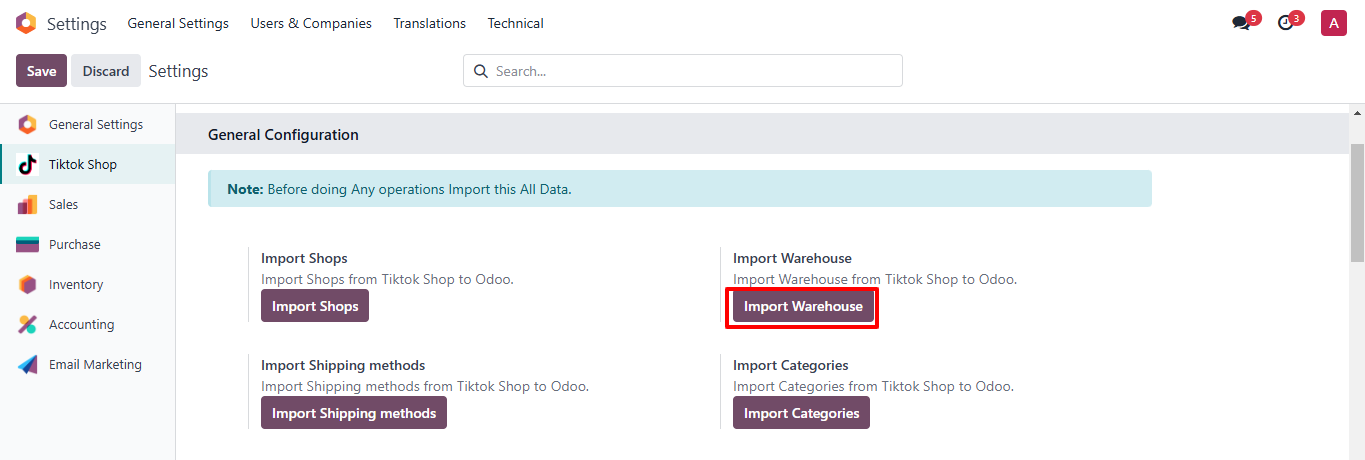Open the Translations menu

click(429, 23)
